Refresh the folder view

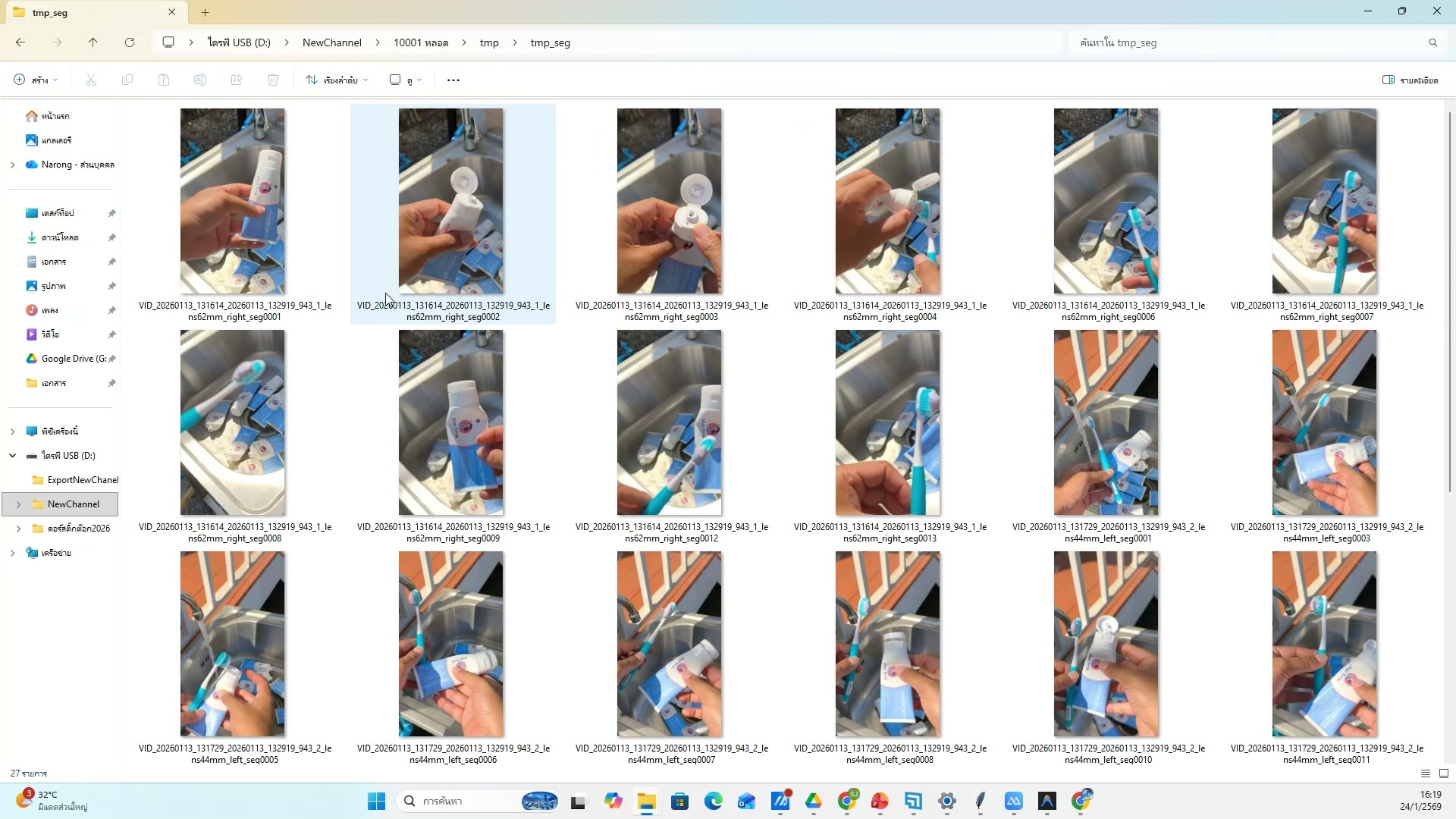[130, 42]
